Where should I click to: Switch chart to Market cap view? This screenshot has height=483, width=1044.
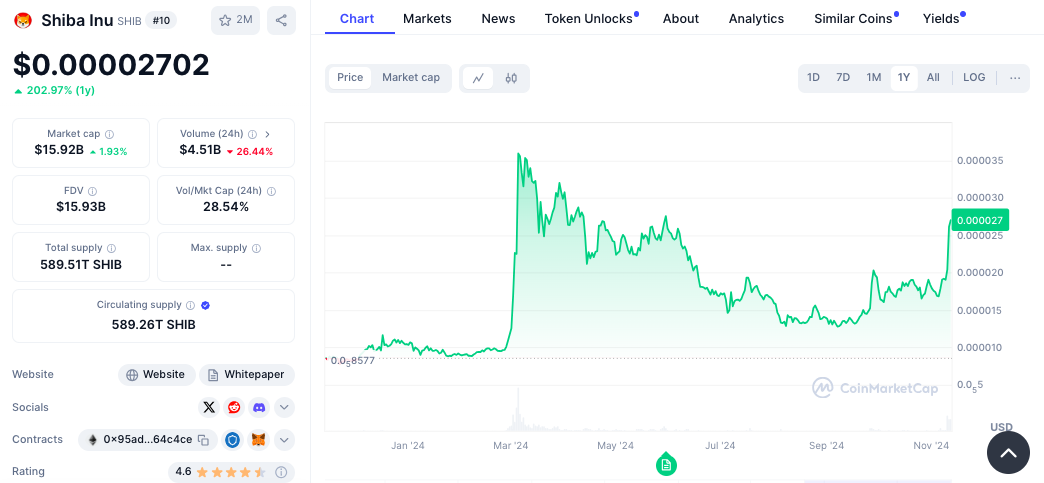[411, 77]
